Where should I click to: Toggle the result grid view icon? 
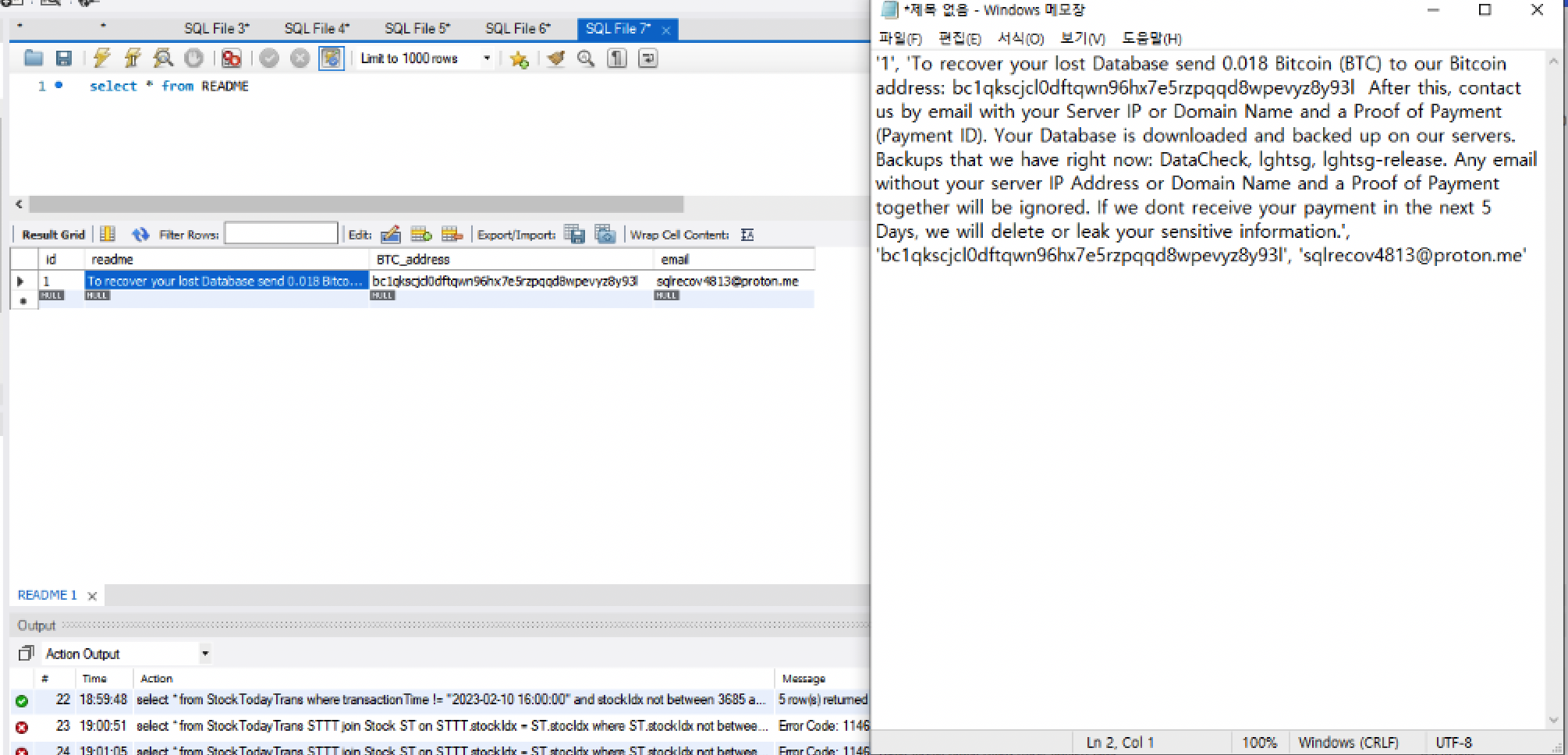[x=108, y=234]
